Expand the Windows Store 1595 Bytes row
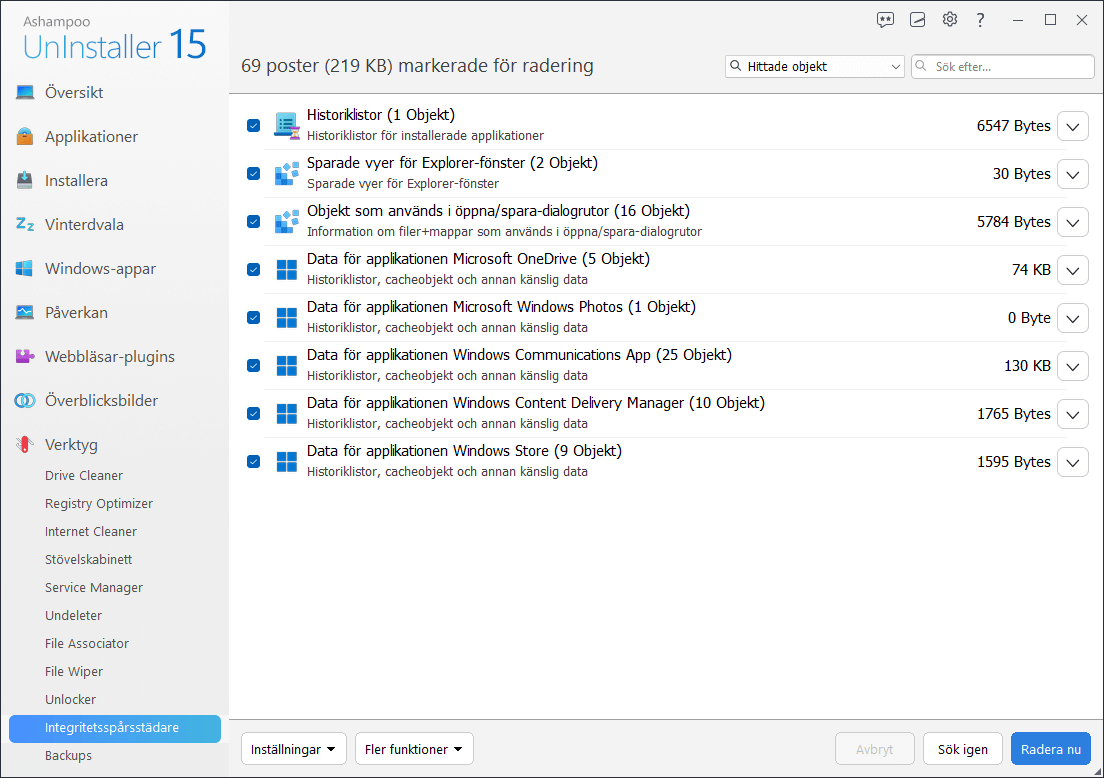This screenshot has height=778, width=1104. 1073,462
